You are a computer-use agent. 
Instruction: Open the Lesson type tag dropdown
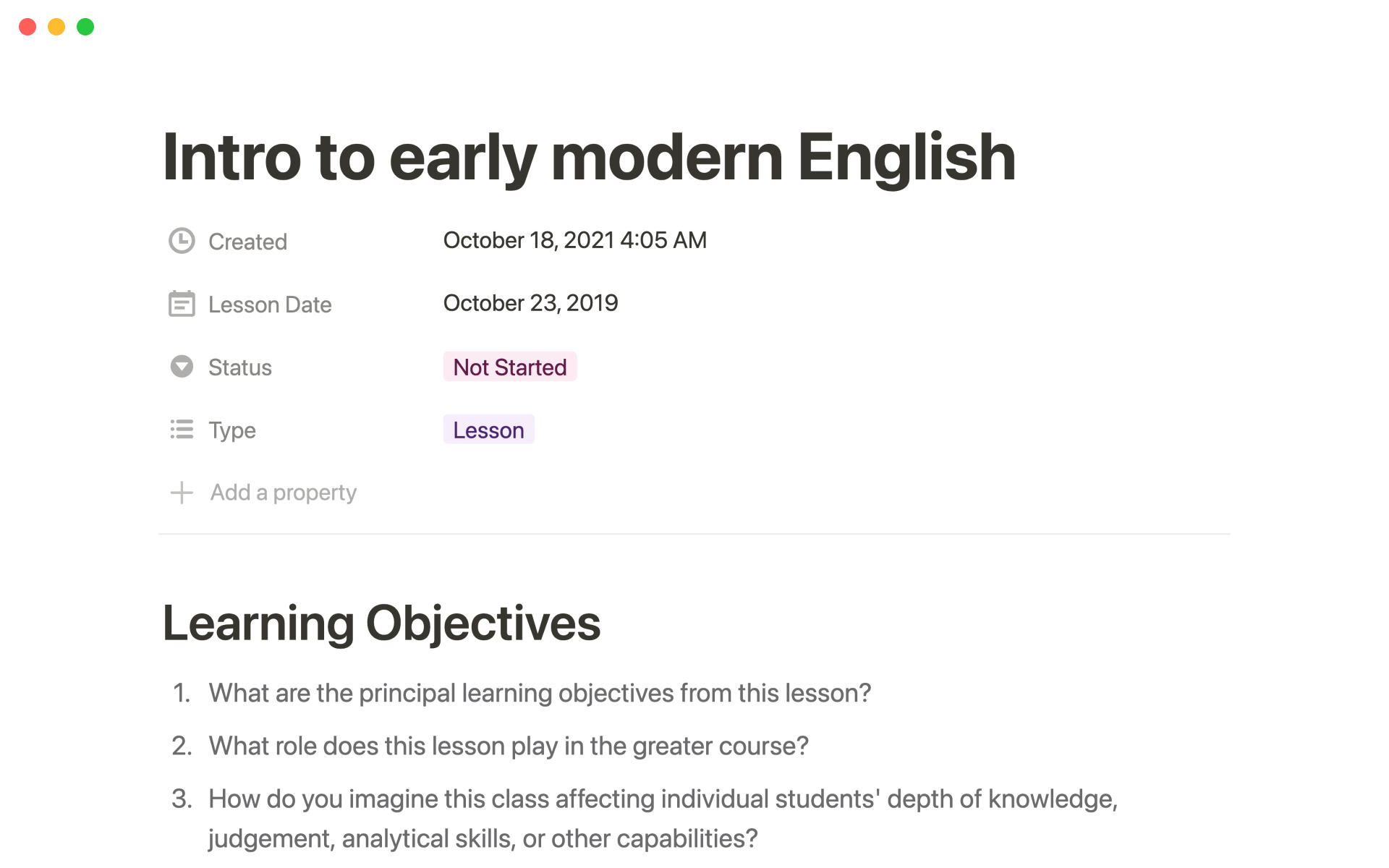(488, 430)
